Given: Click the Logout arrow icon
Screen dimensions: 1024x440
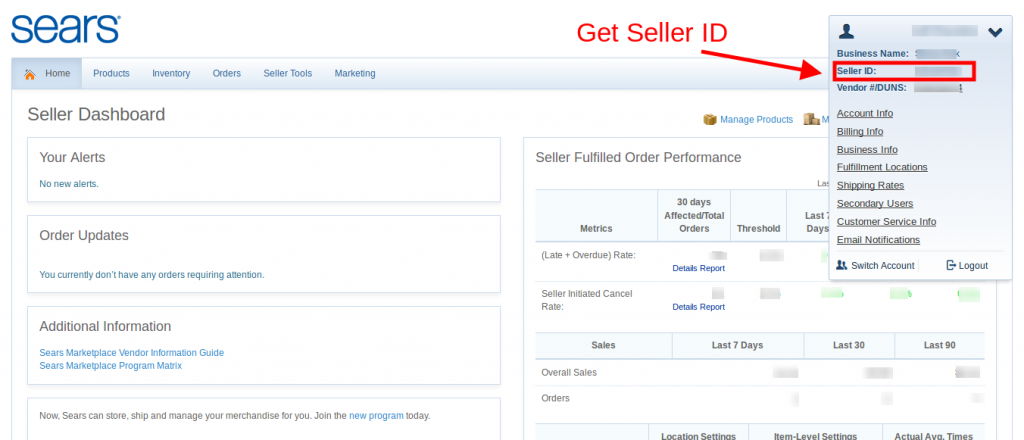Looking at the screenshot, I should pyautogui.click(x=951, y=266).
